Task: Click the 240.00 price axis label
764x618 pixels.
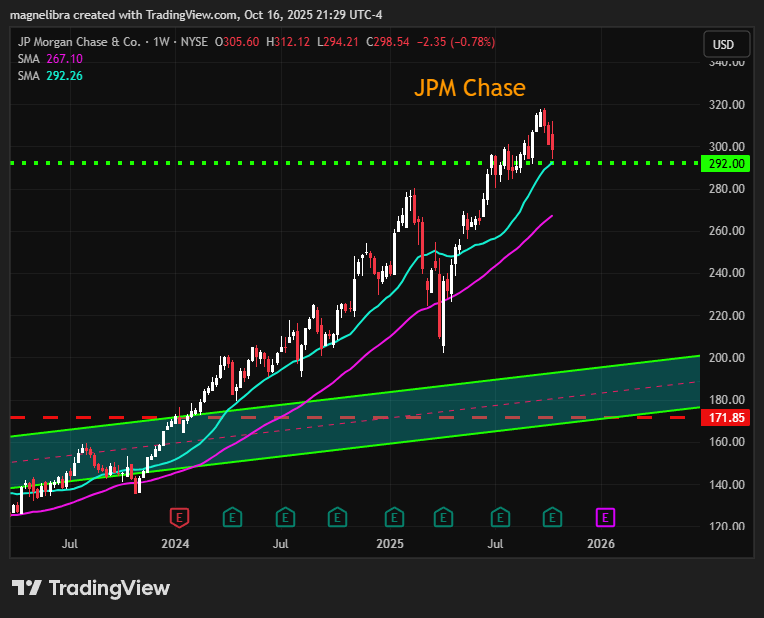Action: click(x=726, y=273)
